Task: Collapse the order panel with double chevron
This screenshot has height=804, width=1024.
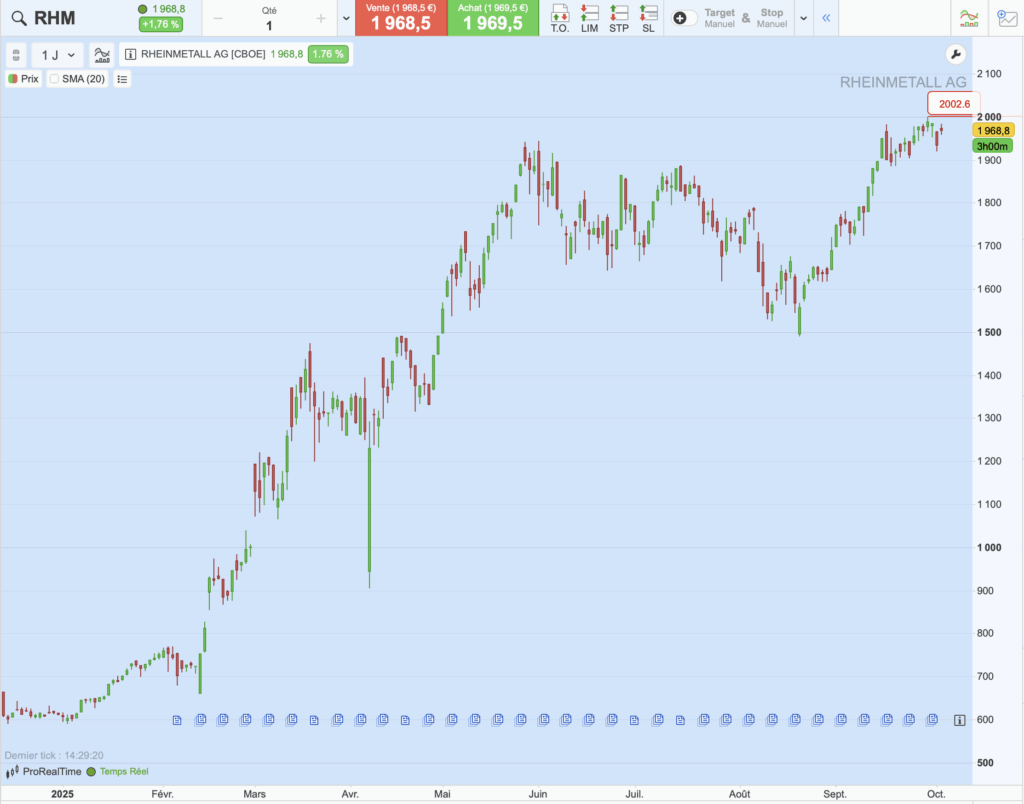Action: pyautogui.click(x=826, y=18)
